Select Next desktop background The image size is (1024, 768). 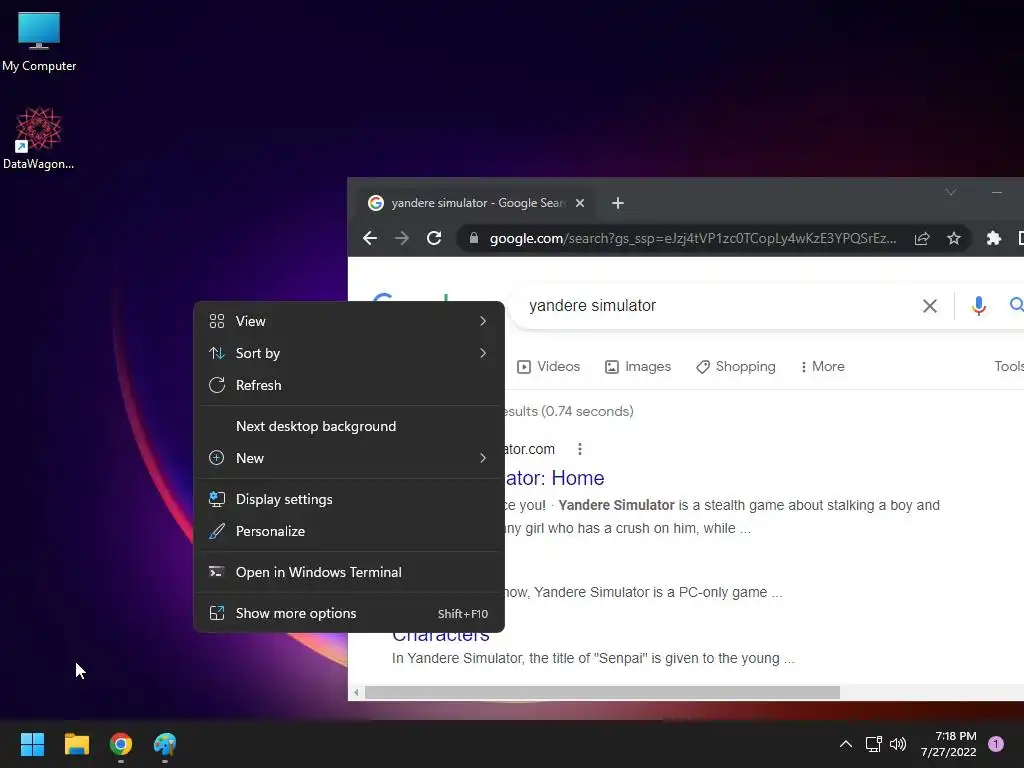coord(349,426)
